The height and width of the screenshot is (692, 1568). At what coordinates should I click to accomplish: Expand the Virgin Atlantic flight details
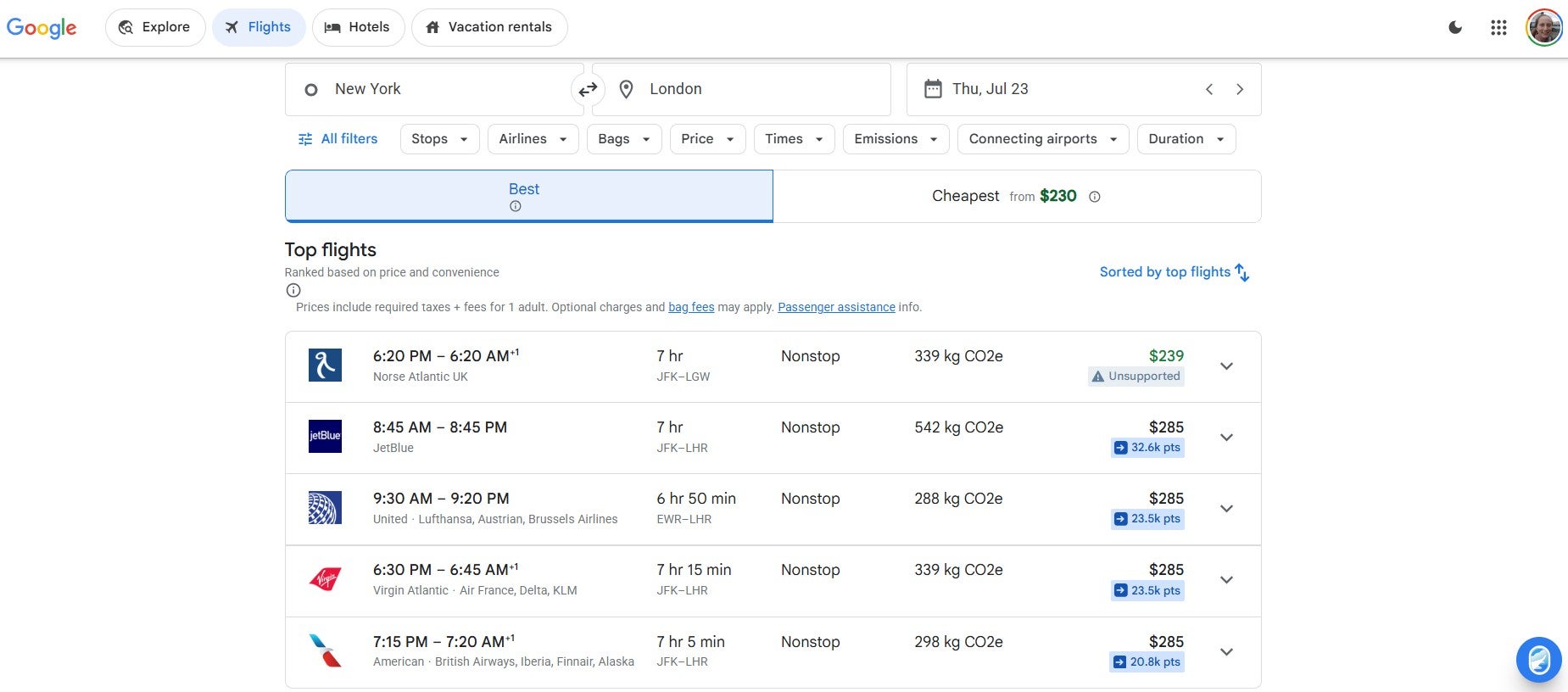tap(1226, 580)
